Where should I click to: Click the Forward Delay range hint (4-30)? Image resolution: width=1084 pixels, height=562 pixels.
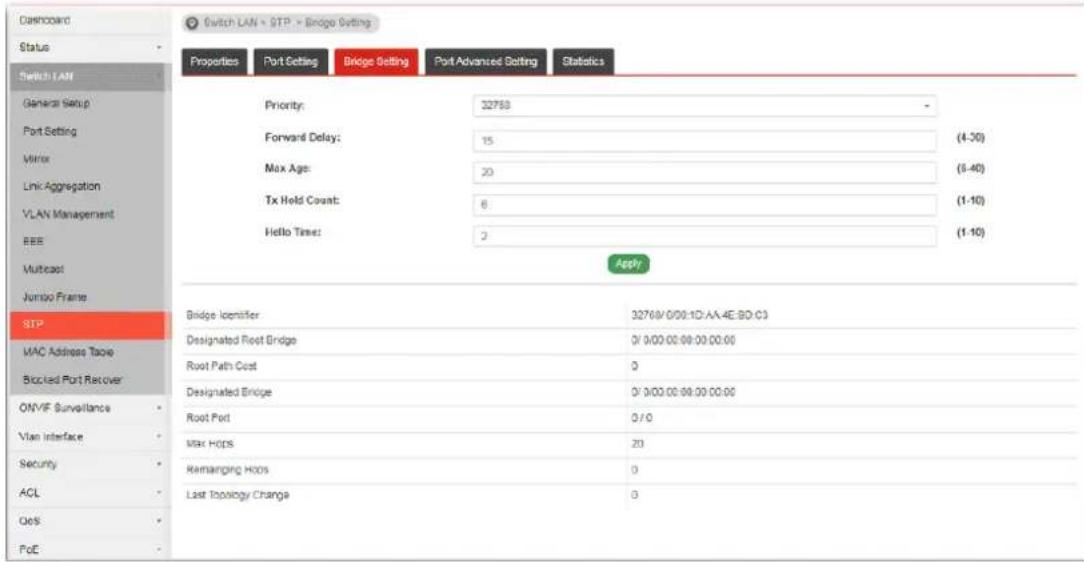[971, 138]
